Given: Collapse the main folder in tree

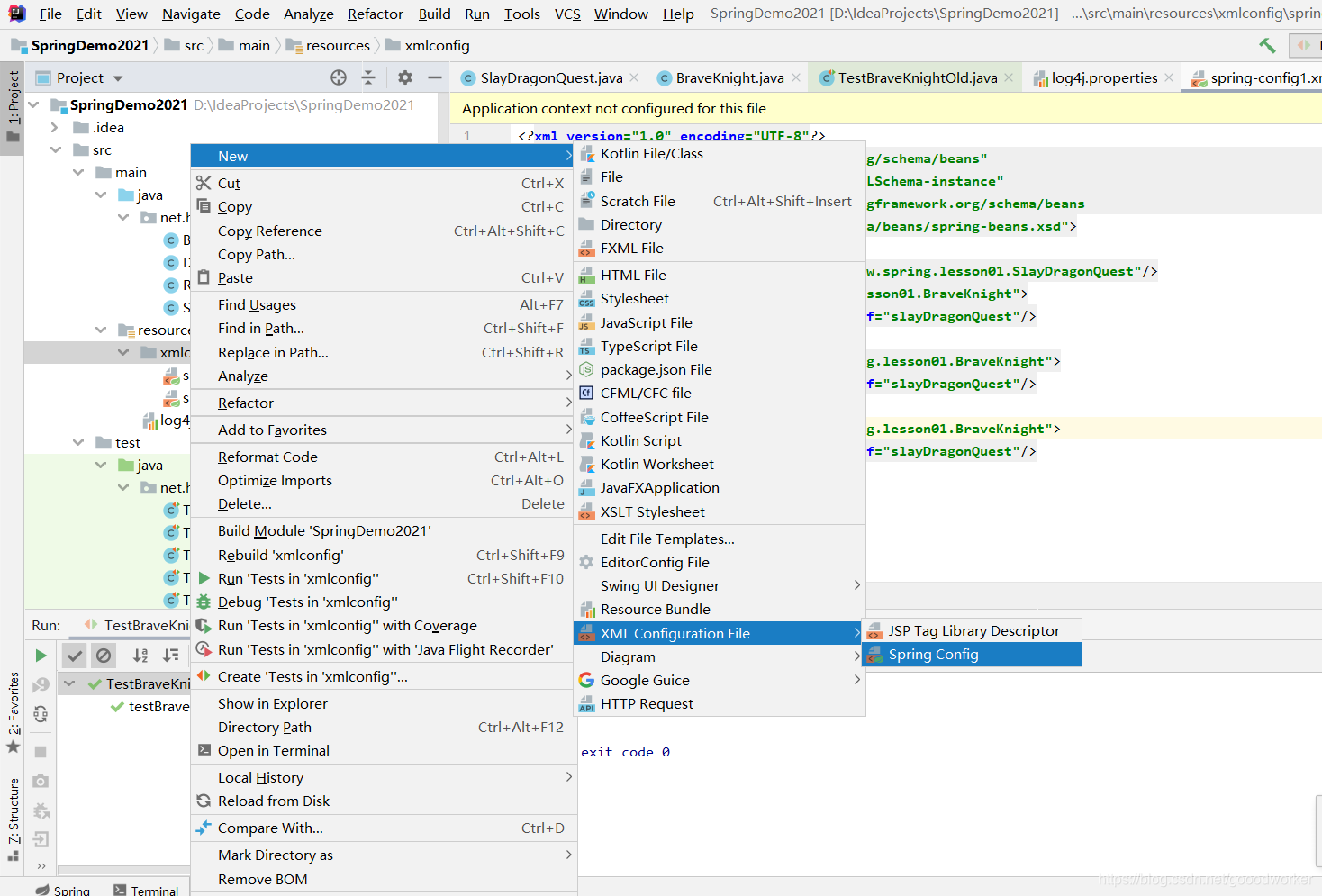Looking at the screenshot, I should [78, 172].
